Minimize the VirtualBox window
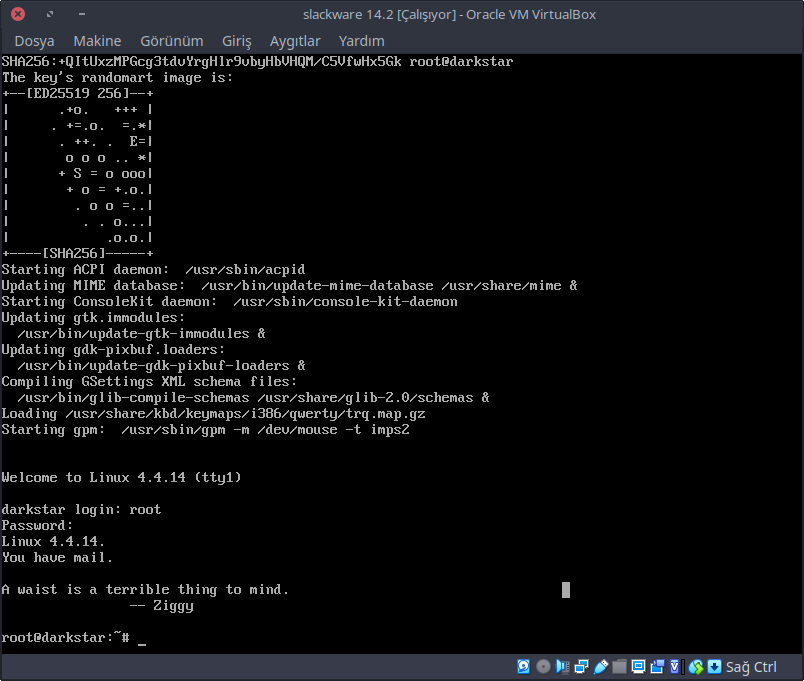804x681 pixels. coord(82,14)
